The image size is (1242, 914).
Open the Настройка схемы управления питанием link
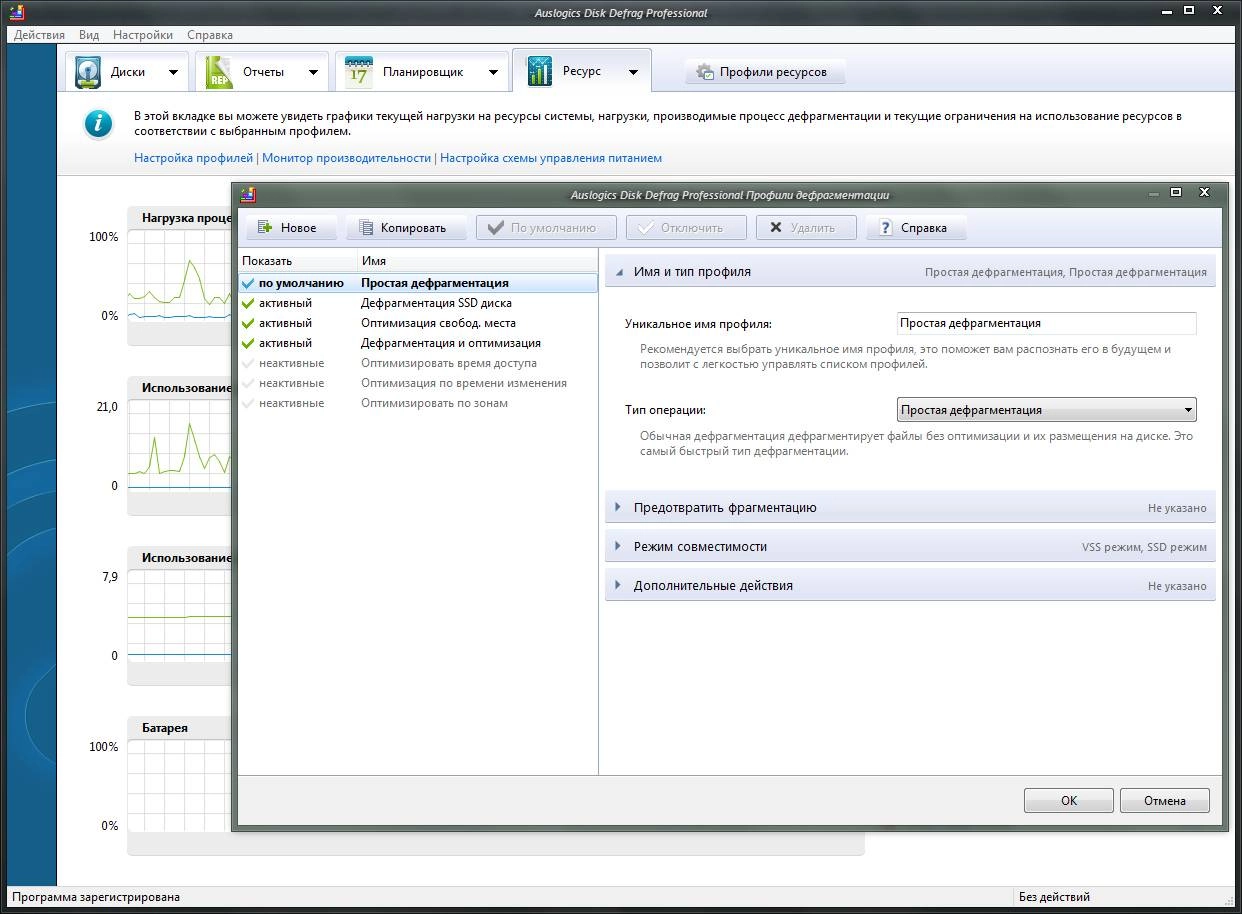click(551, 158)
